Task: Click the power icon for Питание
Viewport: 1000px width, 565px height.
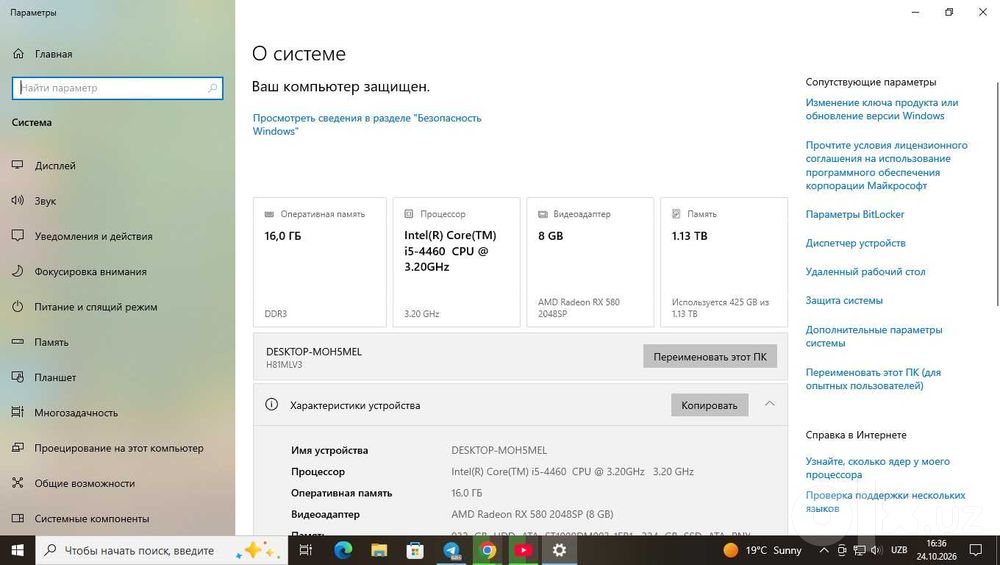Action: pyautogui.click(x=18, y=306)
